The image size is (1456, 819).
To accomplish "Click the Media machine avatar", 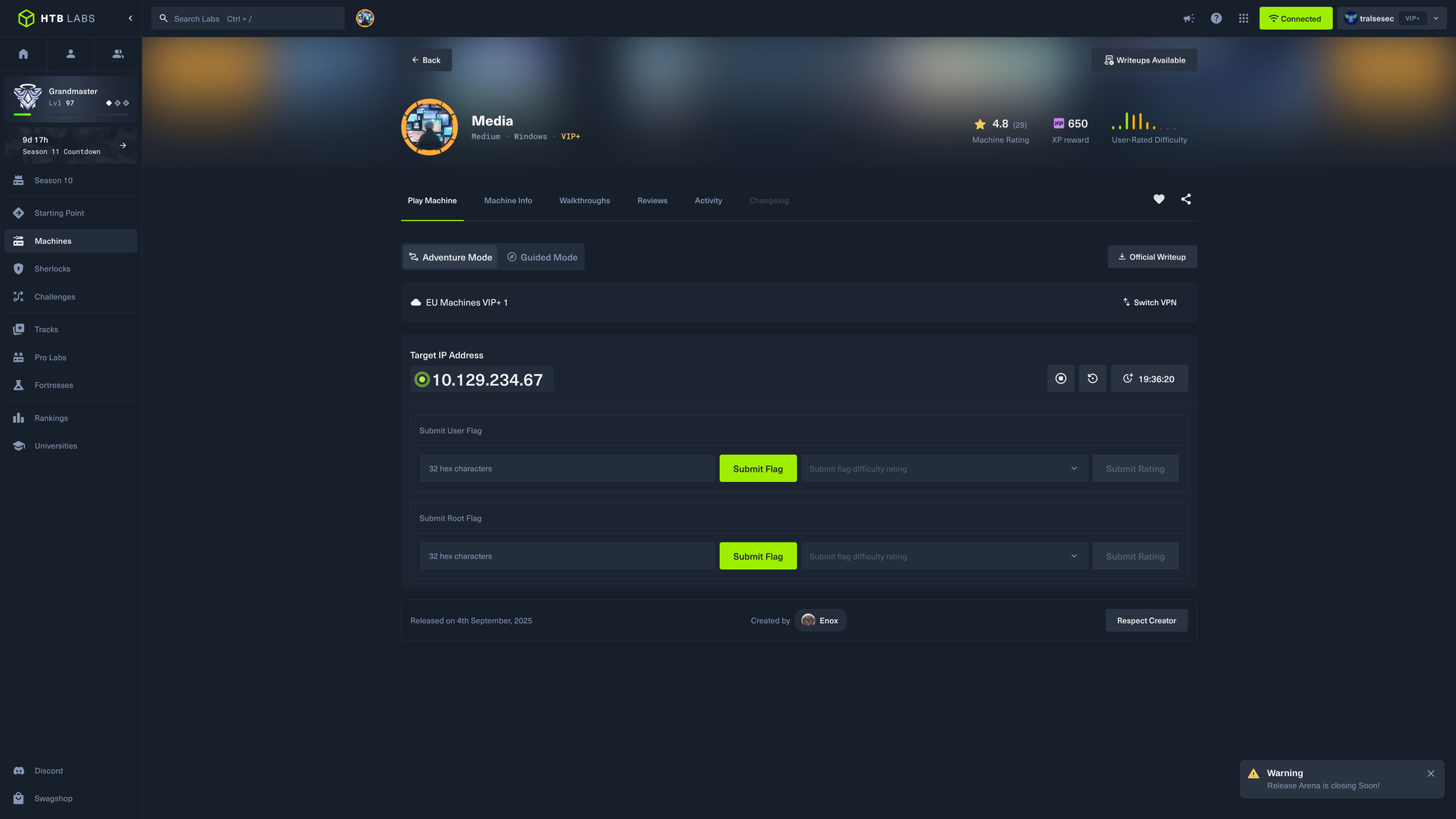I will coord(430,127).
